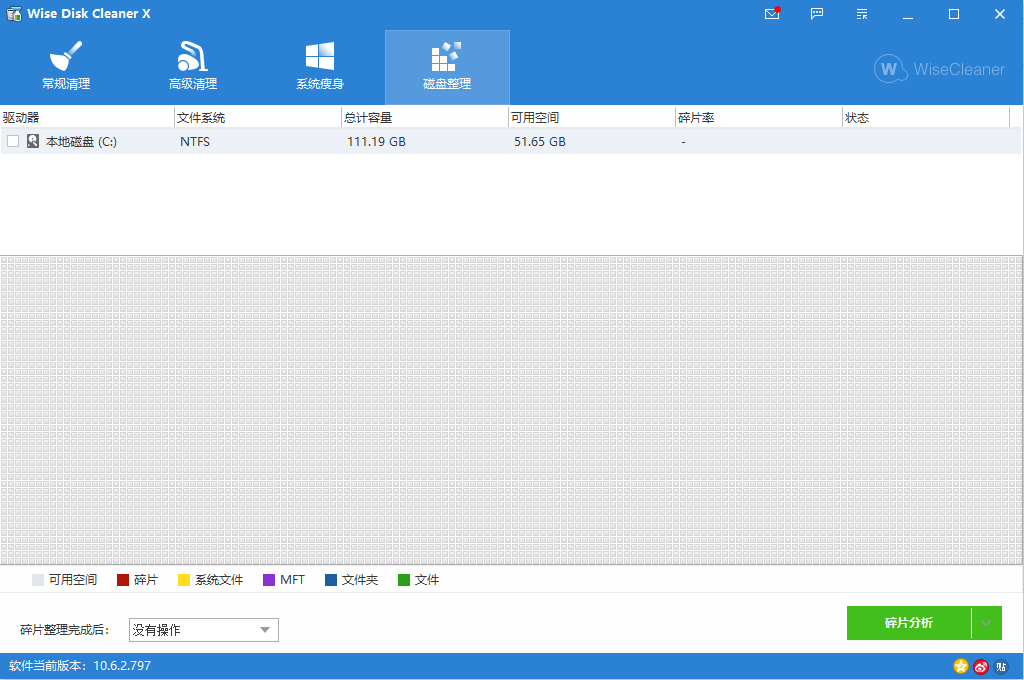The height and width of the screenshot is (680, 1024).
Task: Open the 没有操作 action dropdown
Action: pyautogui.click(x=203, y=630)
